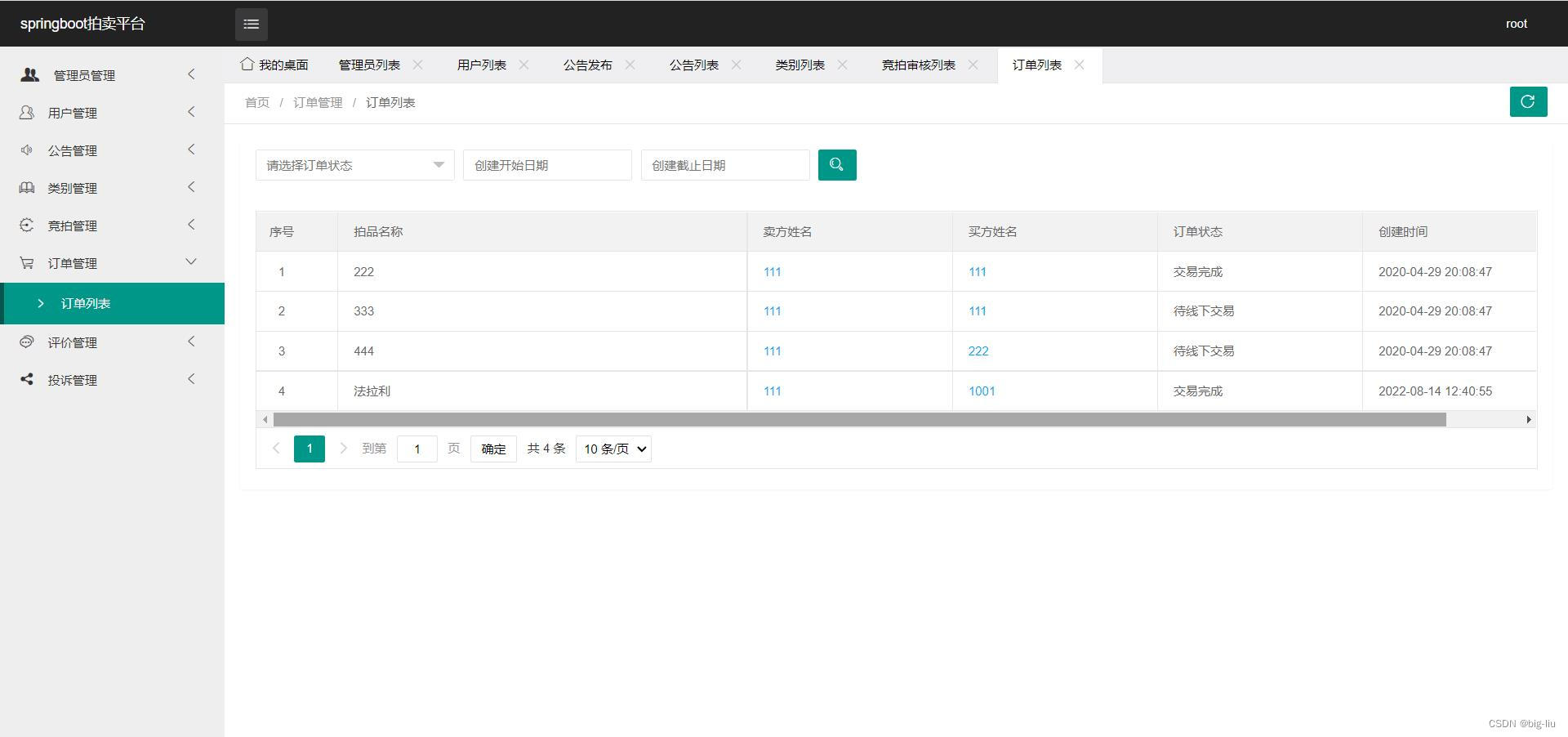The width and height of the screenshot is (1568, 737).
Task: Click the page number jump input
Action: click(417, 449)
